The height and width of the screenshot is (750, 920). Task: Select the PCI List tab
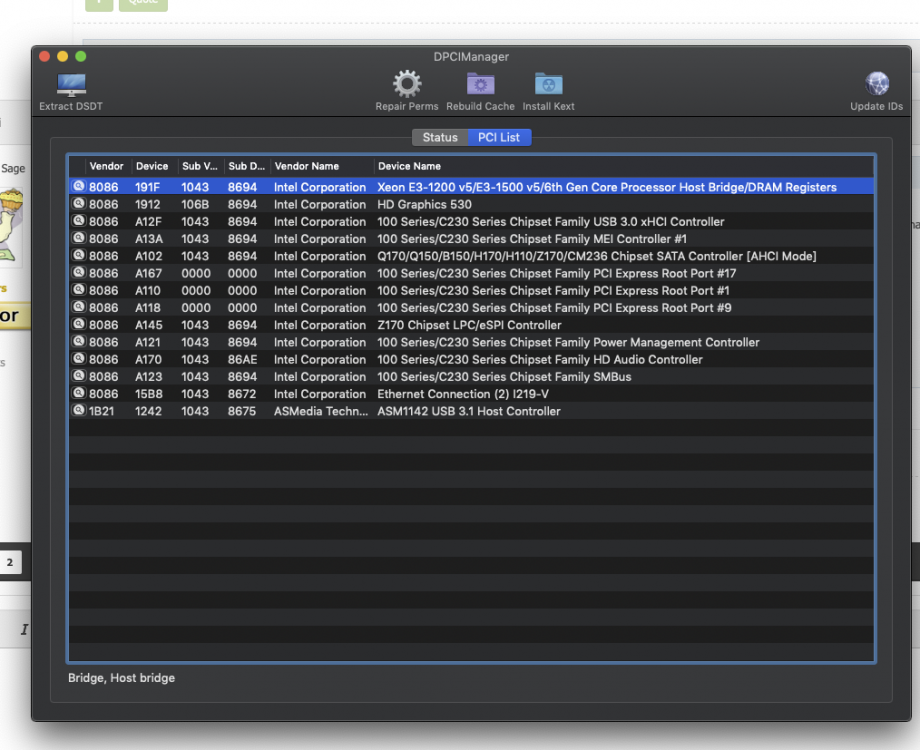499,137
